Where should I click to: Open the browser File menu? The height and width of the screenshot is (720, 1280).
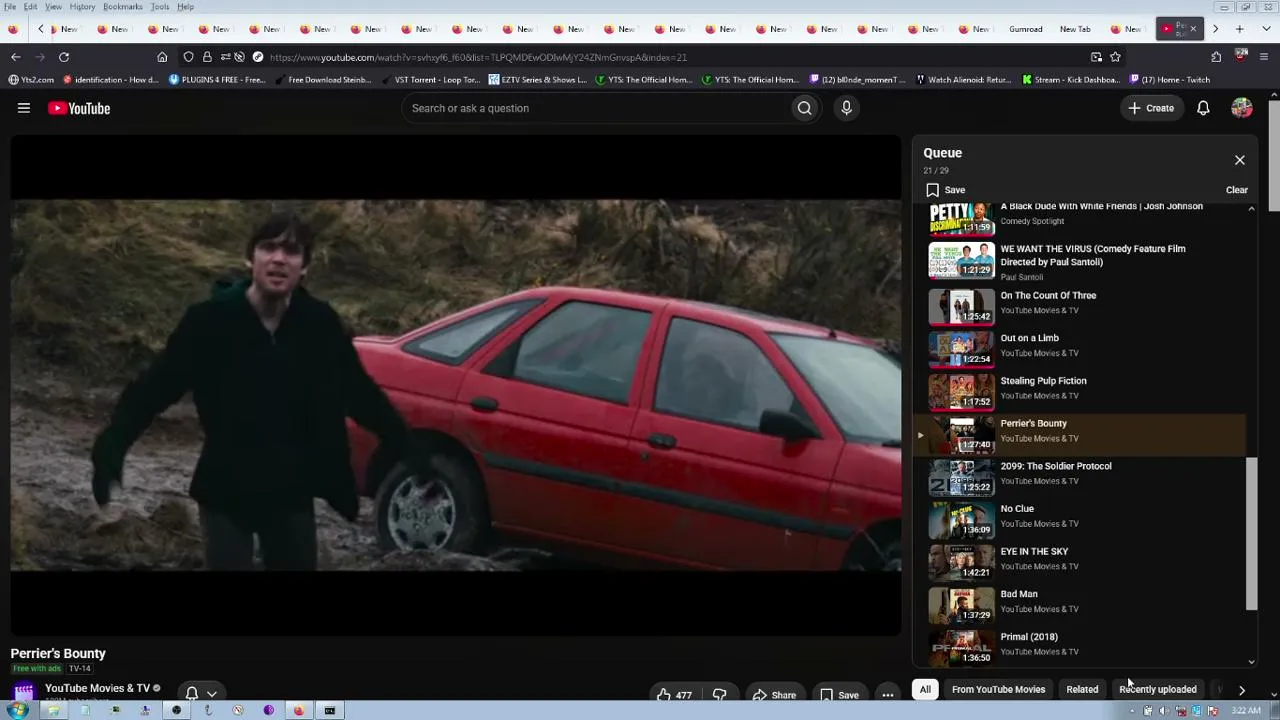(10, 7)
